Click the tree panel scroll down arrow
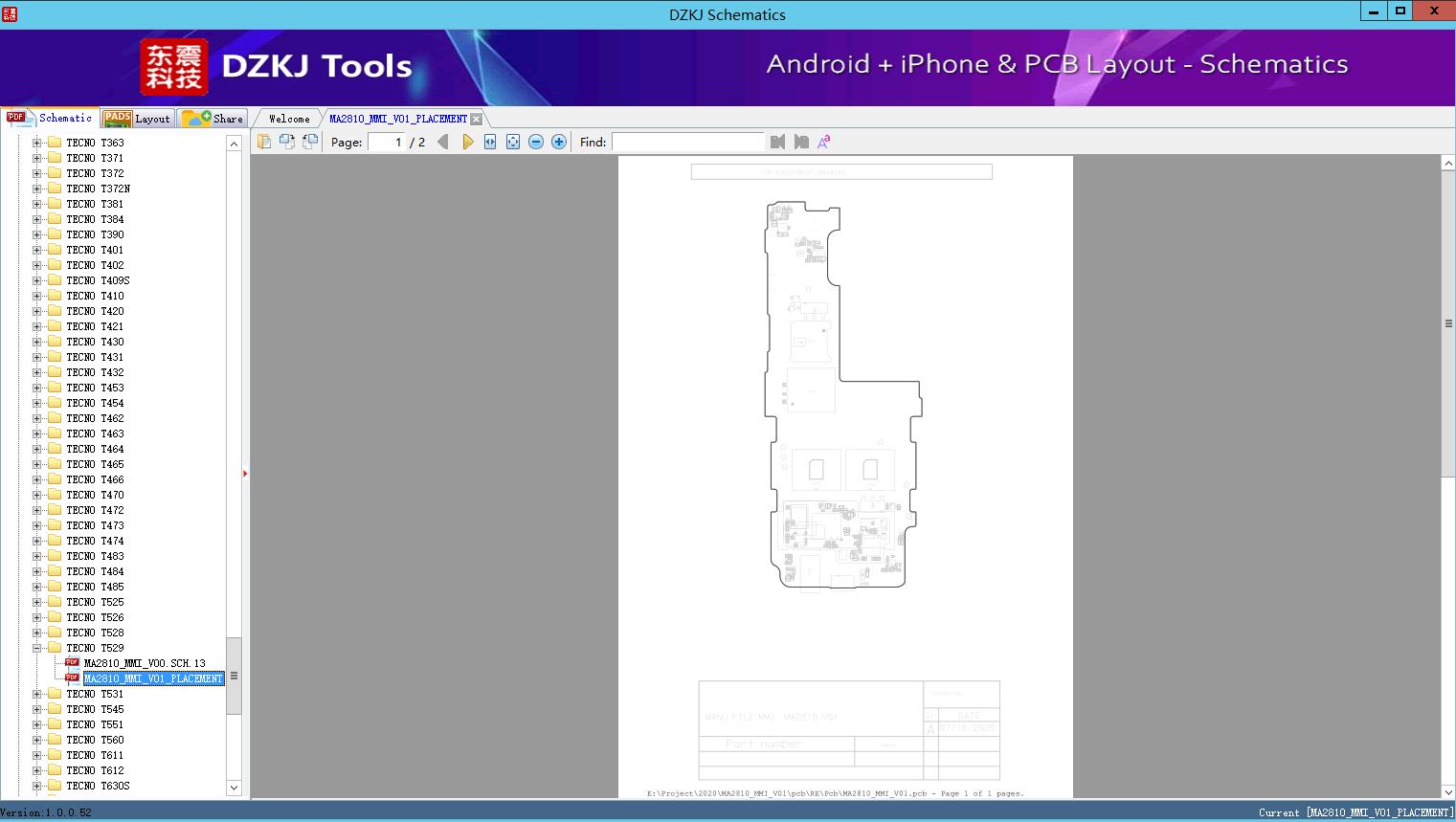Viewport: 1456px width, 822px height. 234,788
